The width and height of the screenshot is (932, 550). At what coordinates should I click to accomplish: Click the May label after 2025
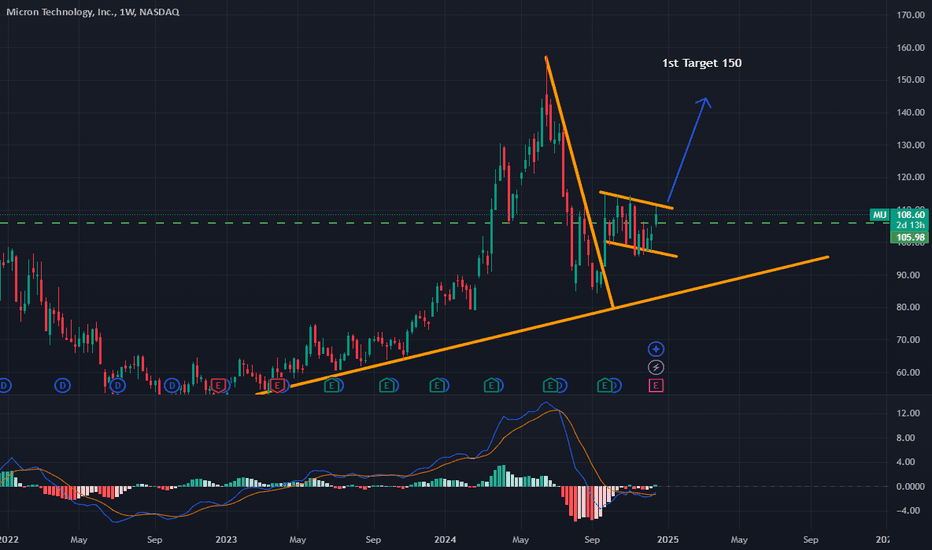pyautogui.click(x=739, y=540)
